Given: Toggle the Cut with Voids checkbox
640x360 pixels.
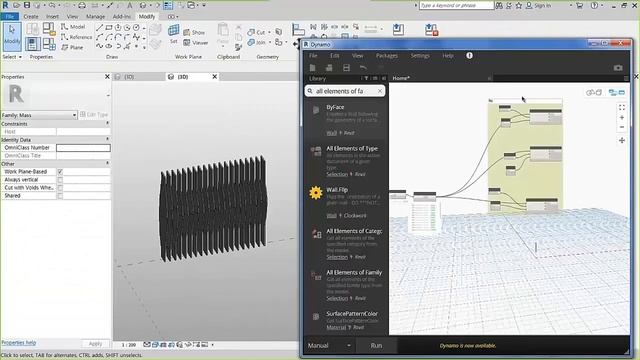Looking at the screenshot, I should click(x=60, y=188).
